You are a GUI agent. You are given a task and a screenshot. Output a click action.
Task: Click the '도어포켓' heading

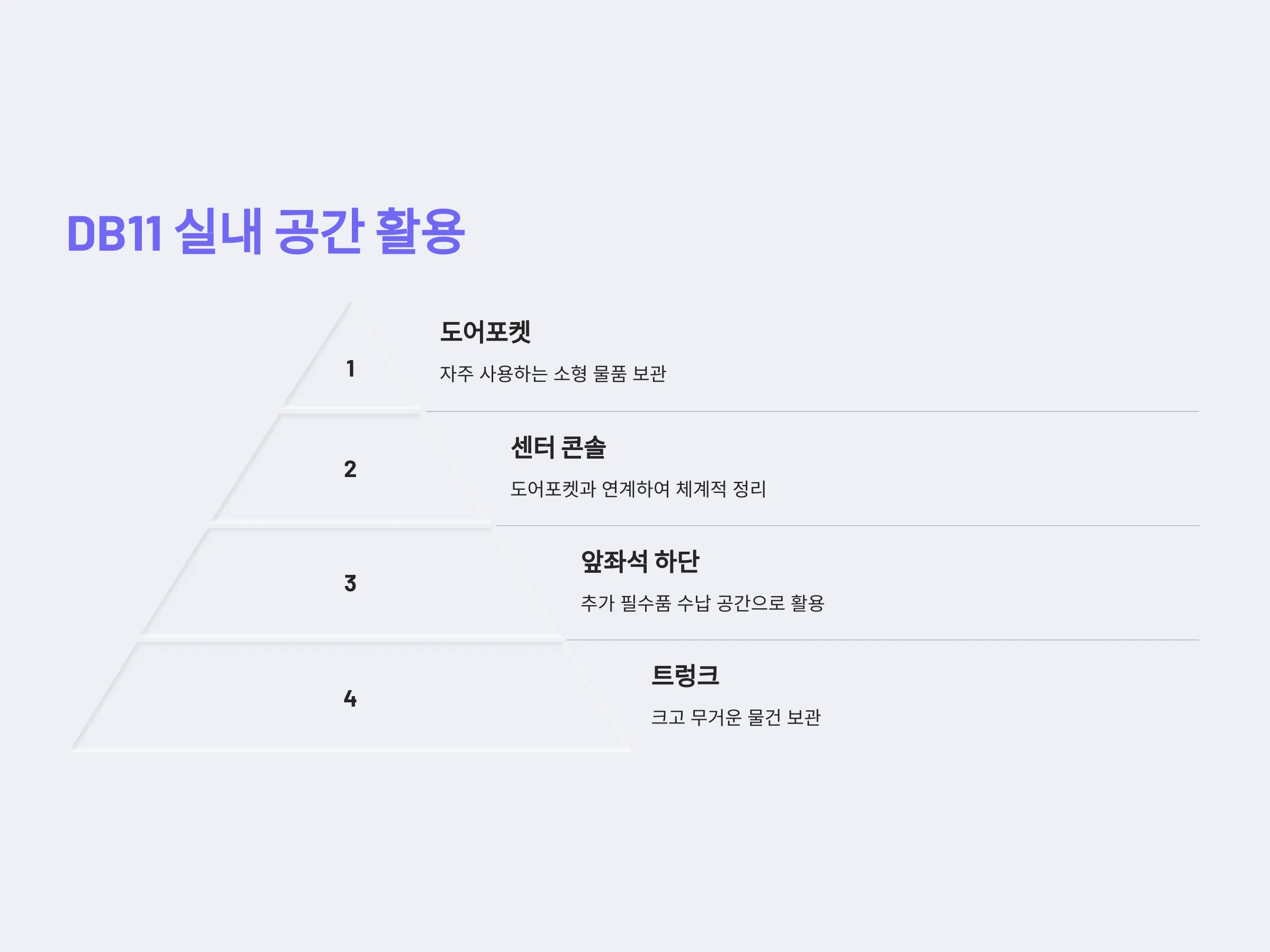[485, 332]
